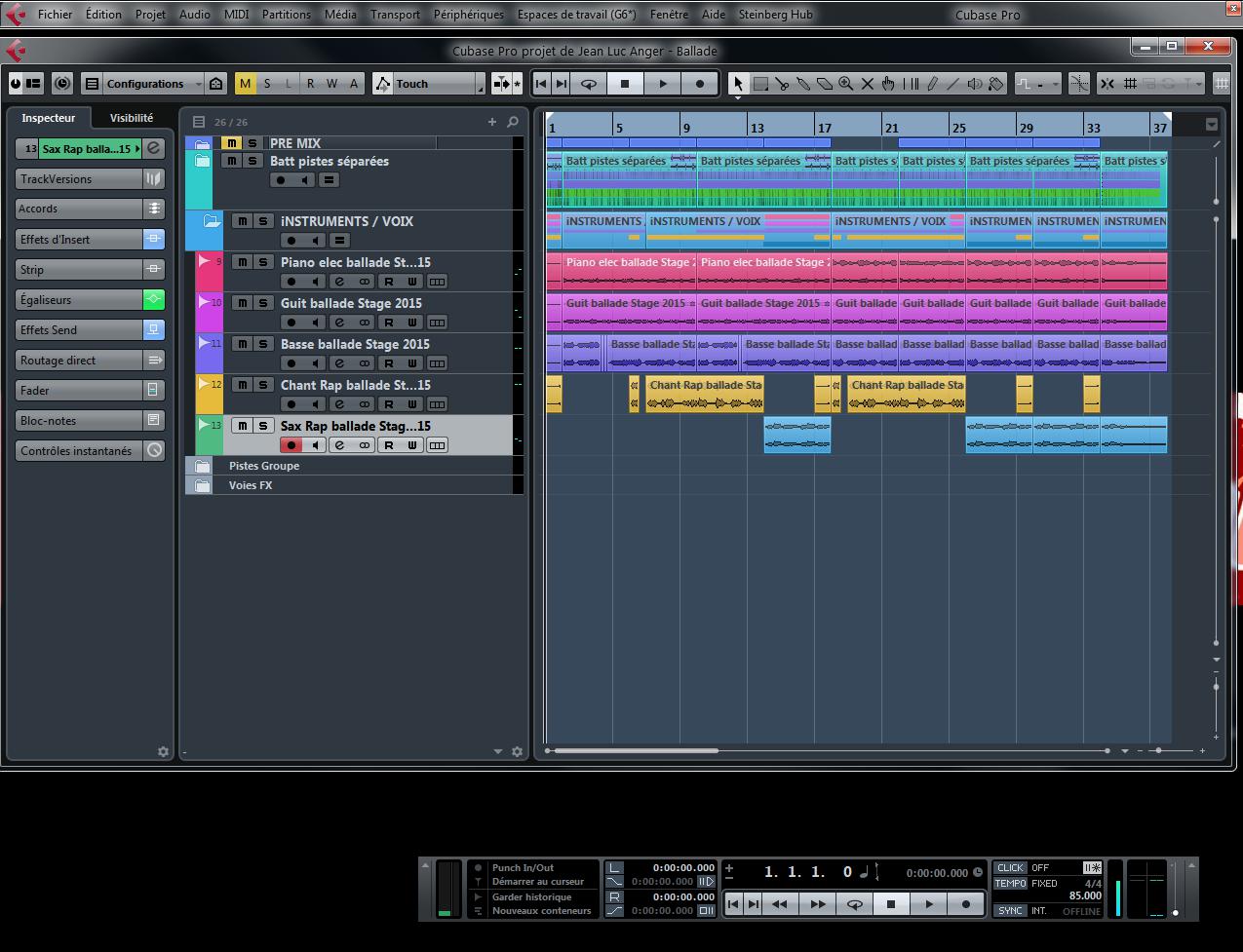This screenshot has height=952, width=1243.
Task: Open the Bloc-notes inspector section
Action: pyautogui.click(x=90, y=421)
